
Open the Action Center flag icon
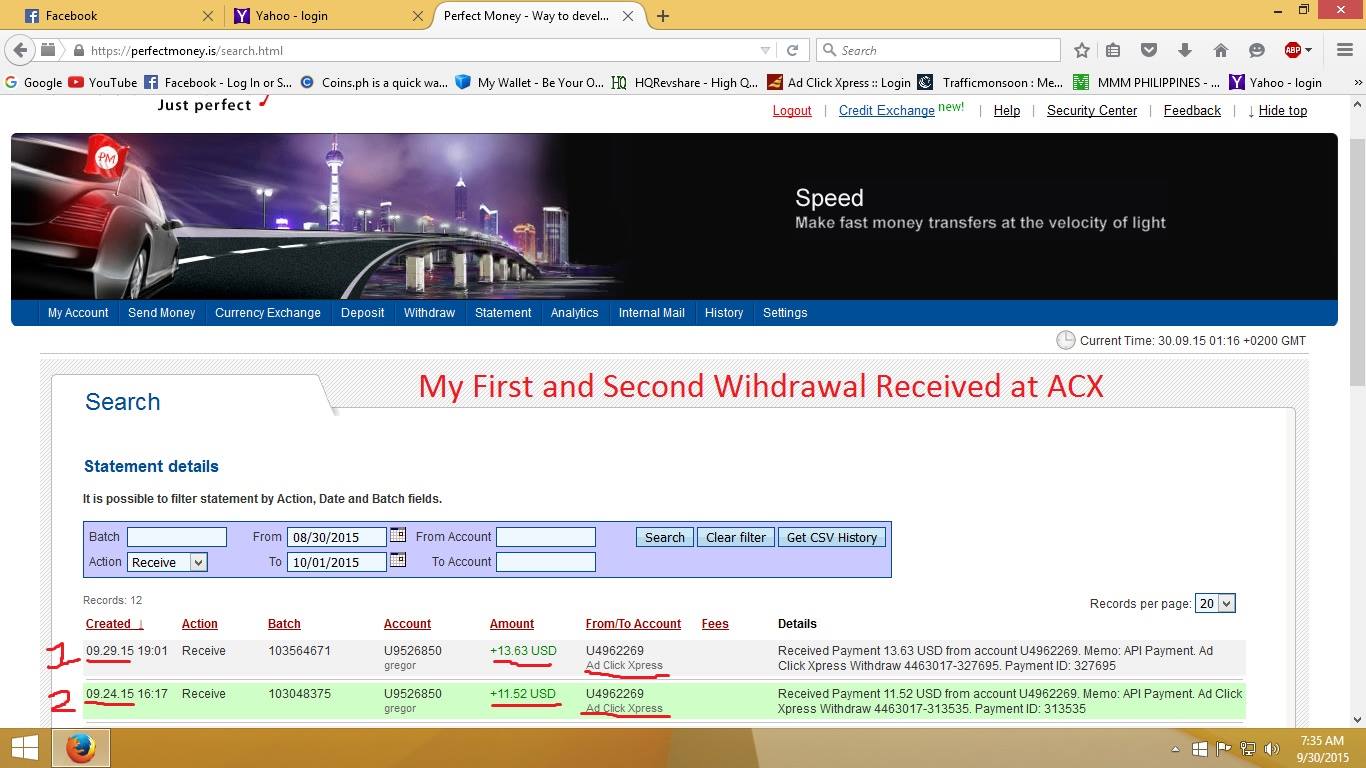pyautogui.click(x=1222, y=749)
